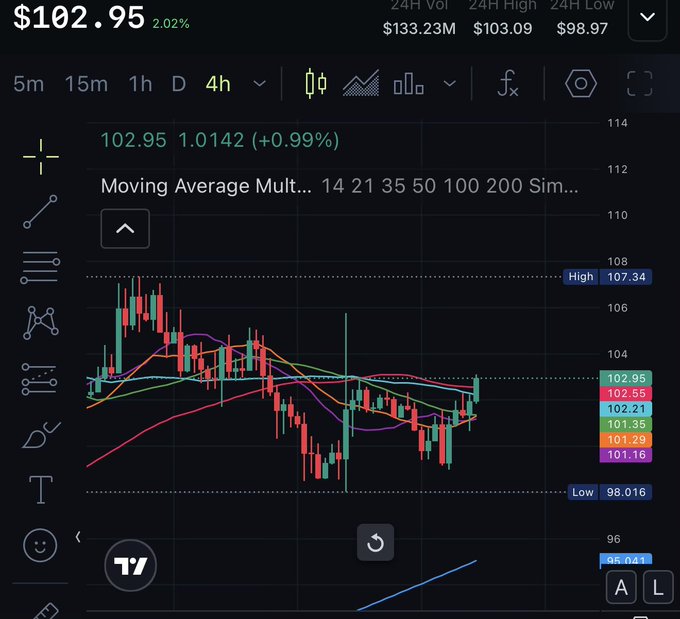
Task: Click the cyan 102.21 moving average tag
Action: pos(626,409)
